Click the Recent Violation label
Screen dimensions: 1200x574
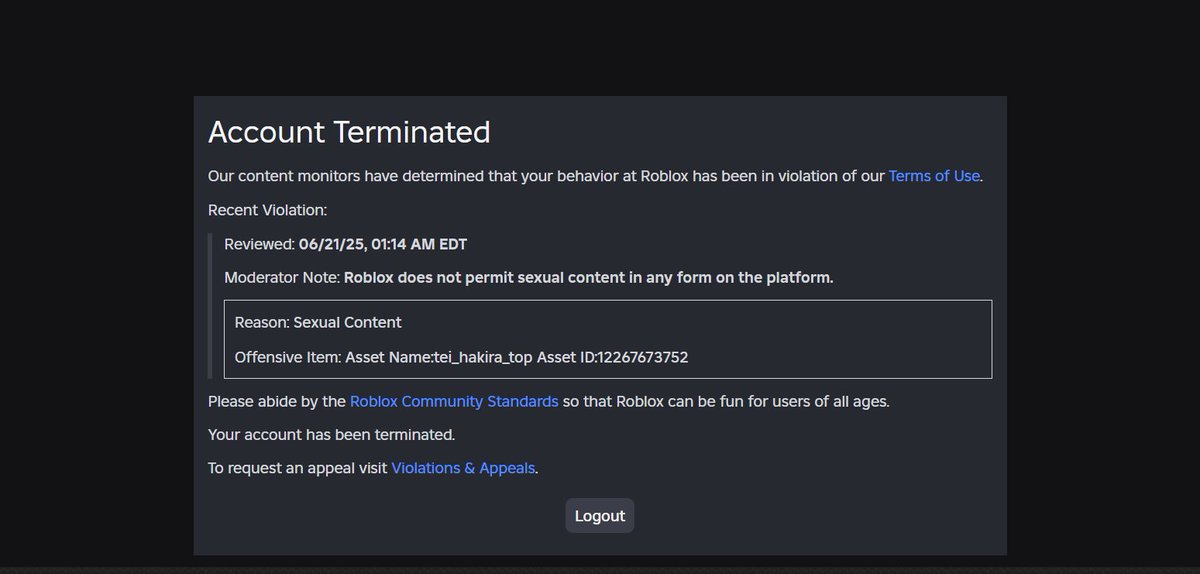268,210
